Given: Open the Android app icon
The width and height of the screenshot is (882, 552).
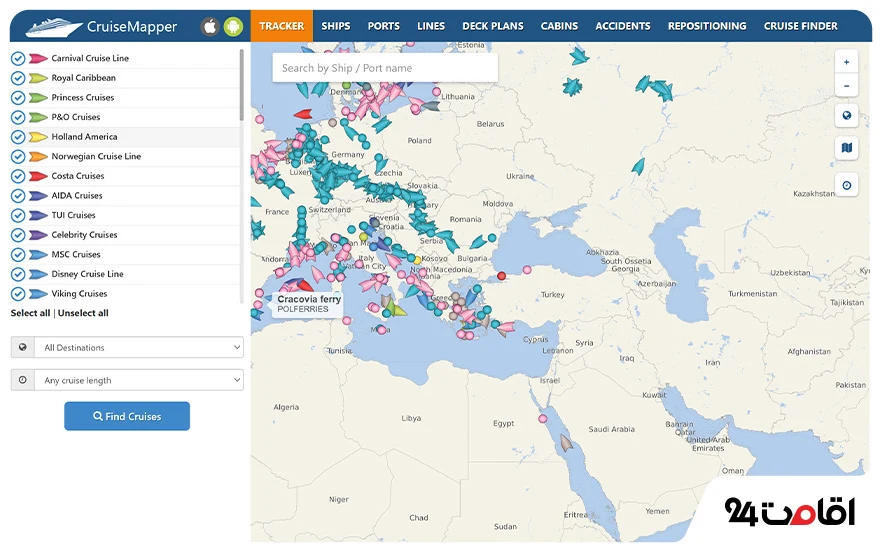Looking at the screenshot, I should tap(233, 26).
